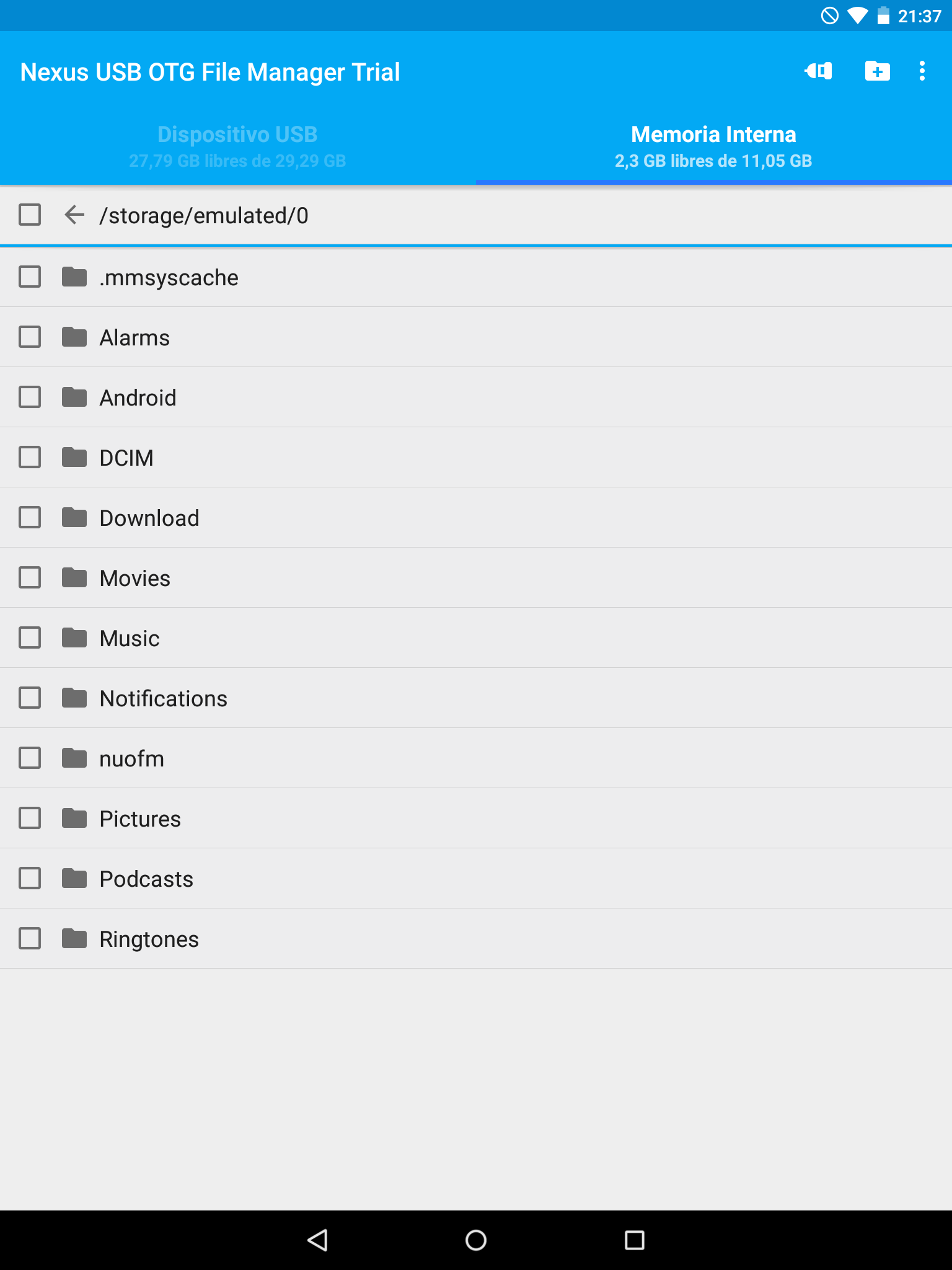Open the Movies folder
Image resolution: width=952 pixels, height=1270 pixels.
[476, 578]
